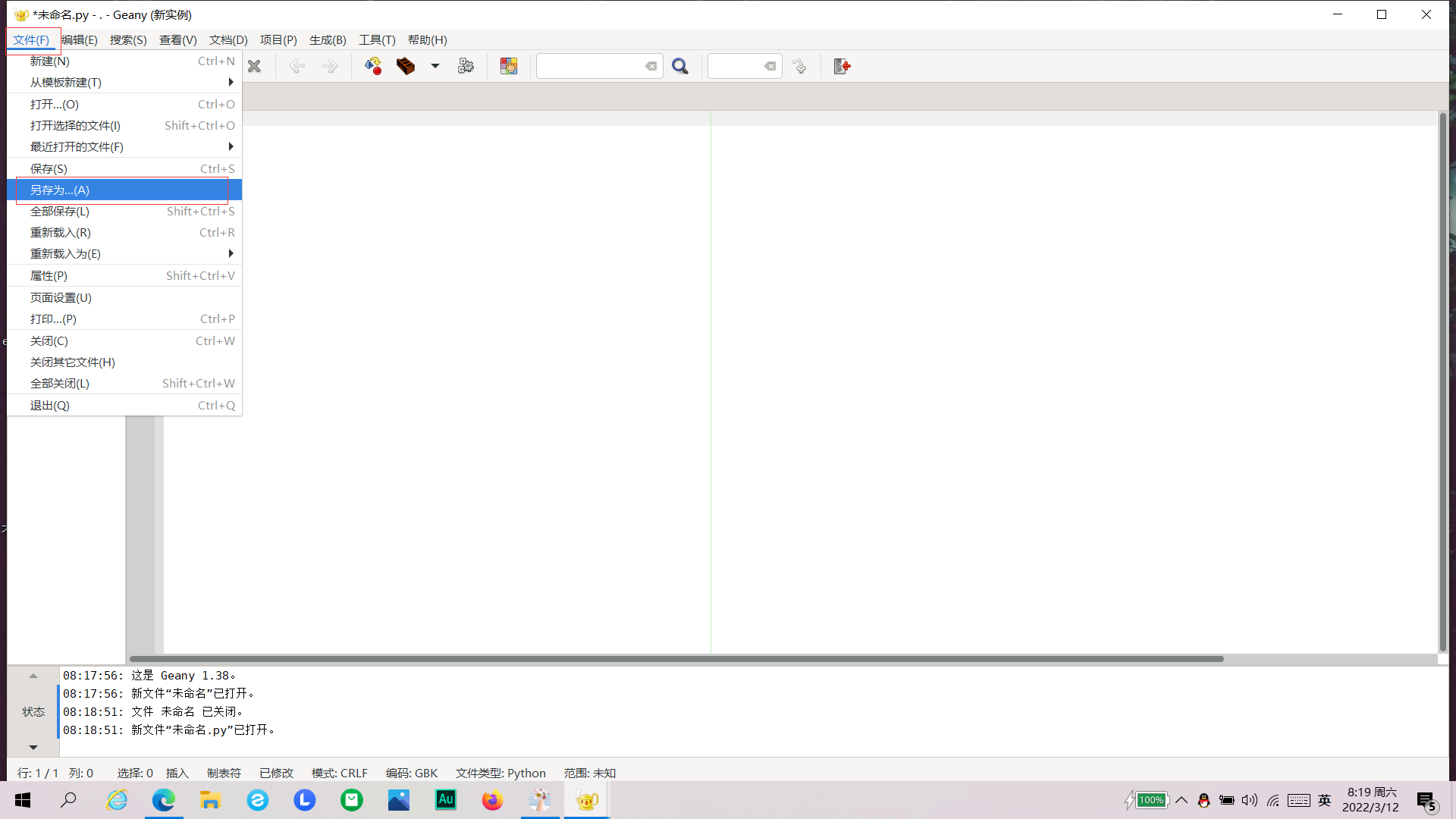Click the quit Geany door icon
The width and height of the screenshot is (1456, 819).
click(x=842, y=66)
